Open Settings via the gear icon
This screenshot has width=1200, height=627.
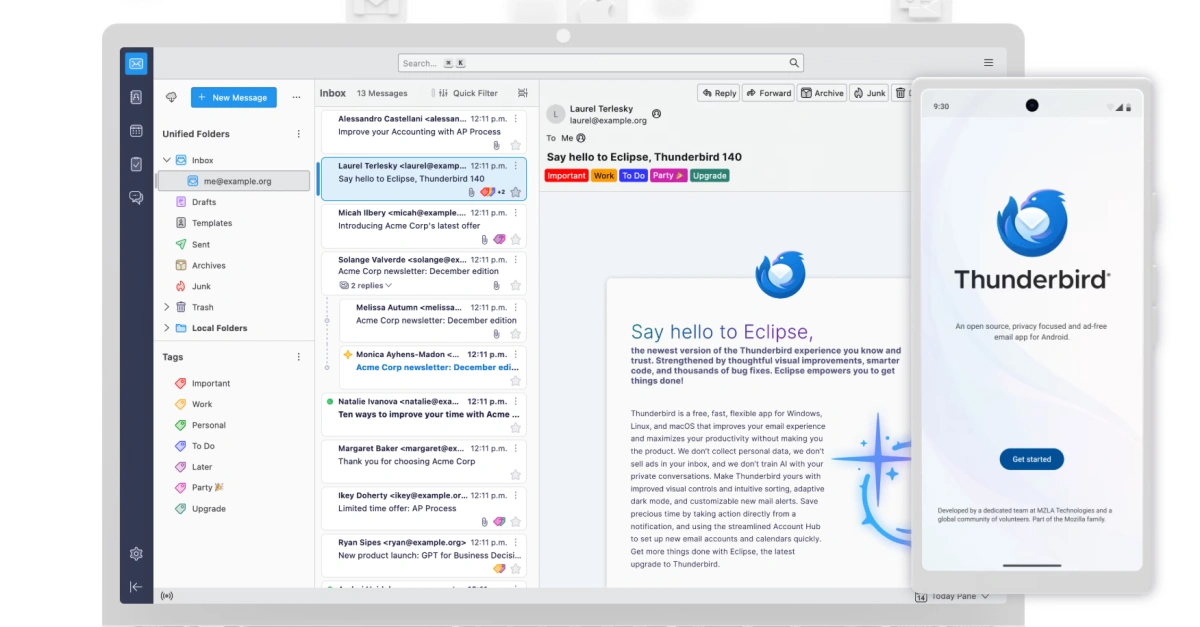(136, 554)
